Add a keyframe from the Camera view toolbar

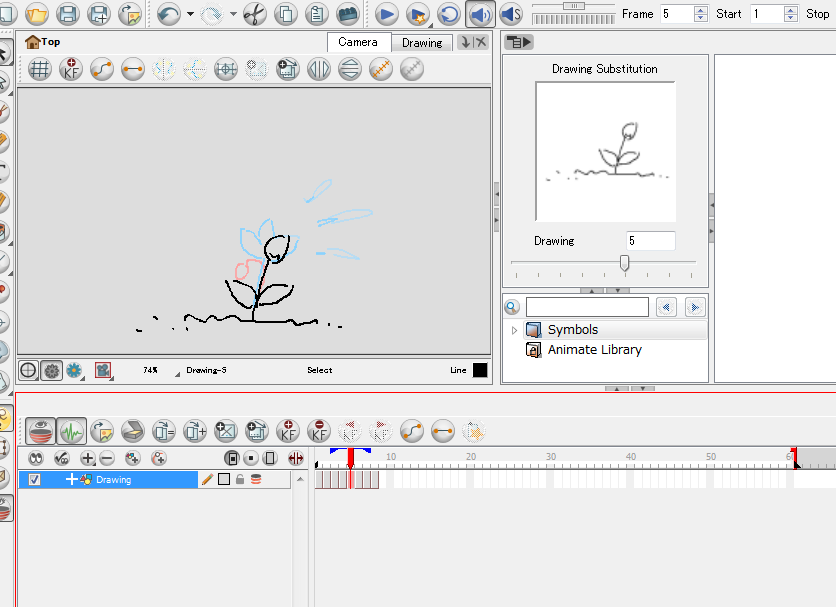coord(71,69)
